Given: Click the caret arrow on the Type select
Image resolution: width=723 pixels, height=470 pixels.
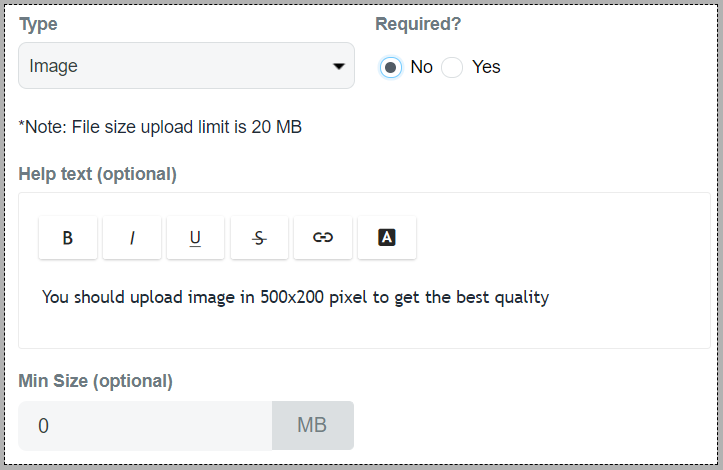Looking at the screenshot, I should click(337, 67).
